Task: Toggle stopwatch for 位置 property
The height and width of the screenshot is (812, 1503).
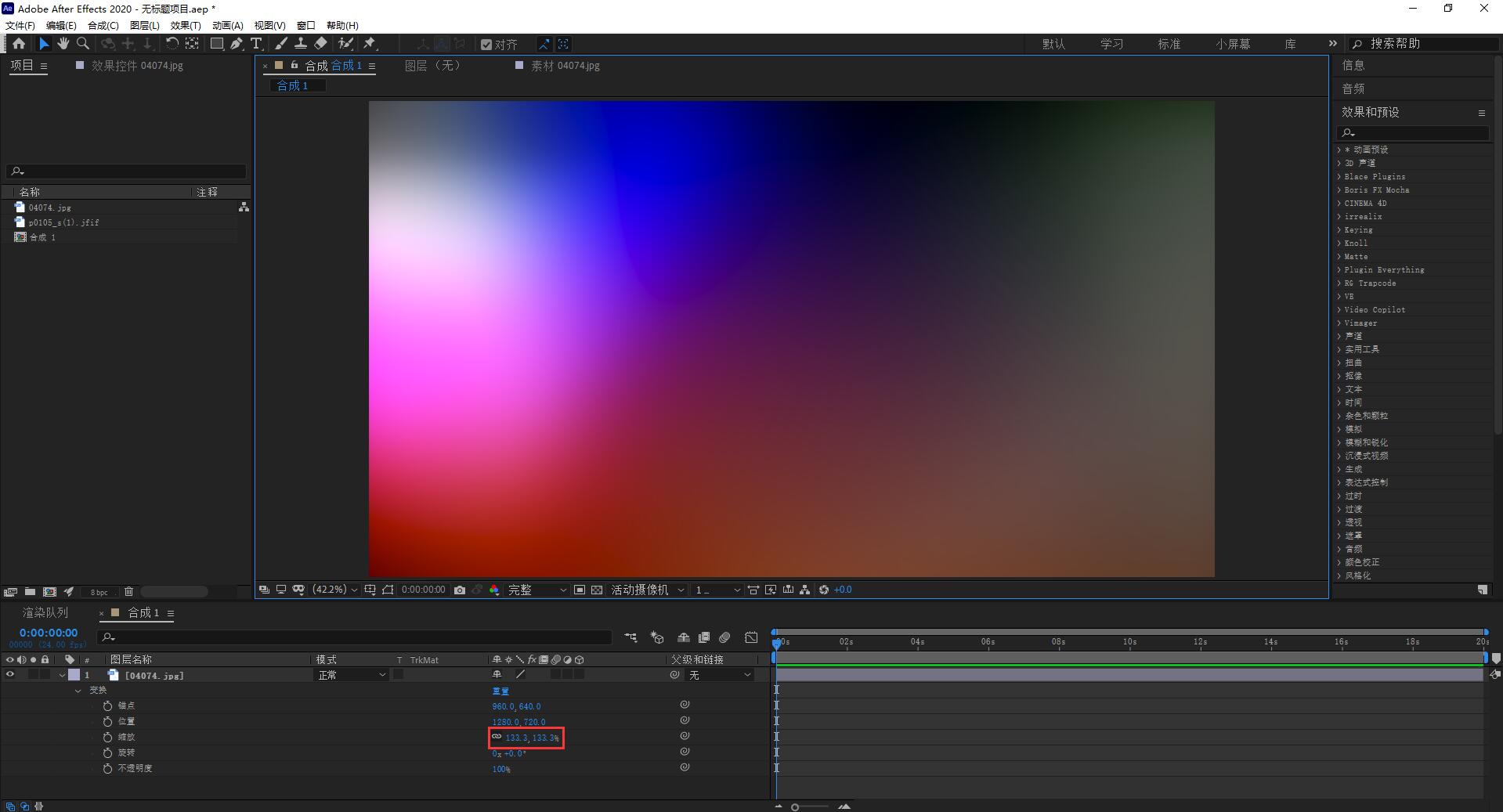Action: click(x=107, y=722)
